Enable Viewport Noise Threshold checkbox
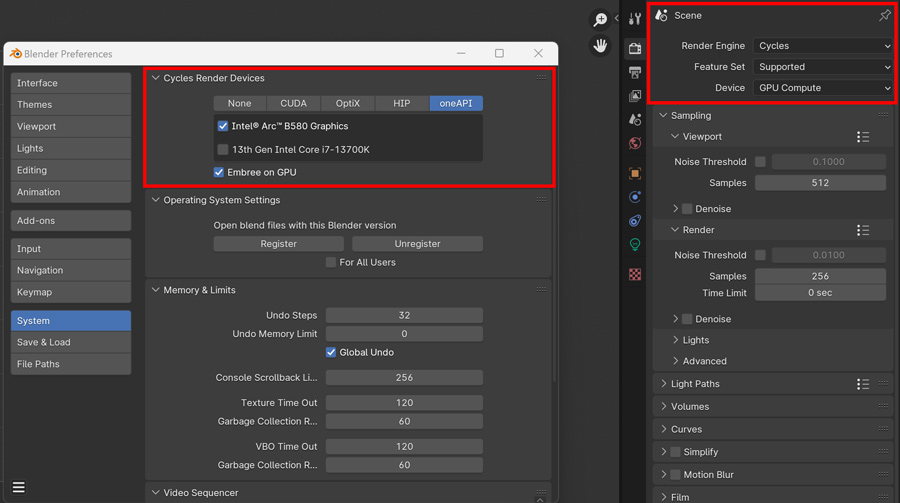Viewport: 900px width, 503px height. pos(760,162)
